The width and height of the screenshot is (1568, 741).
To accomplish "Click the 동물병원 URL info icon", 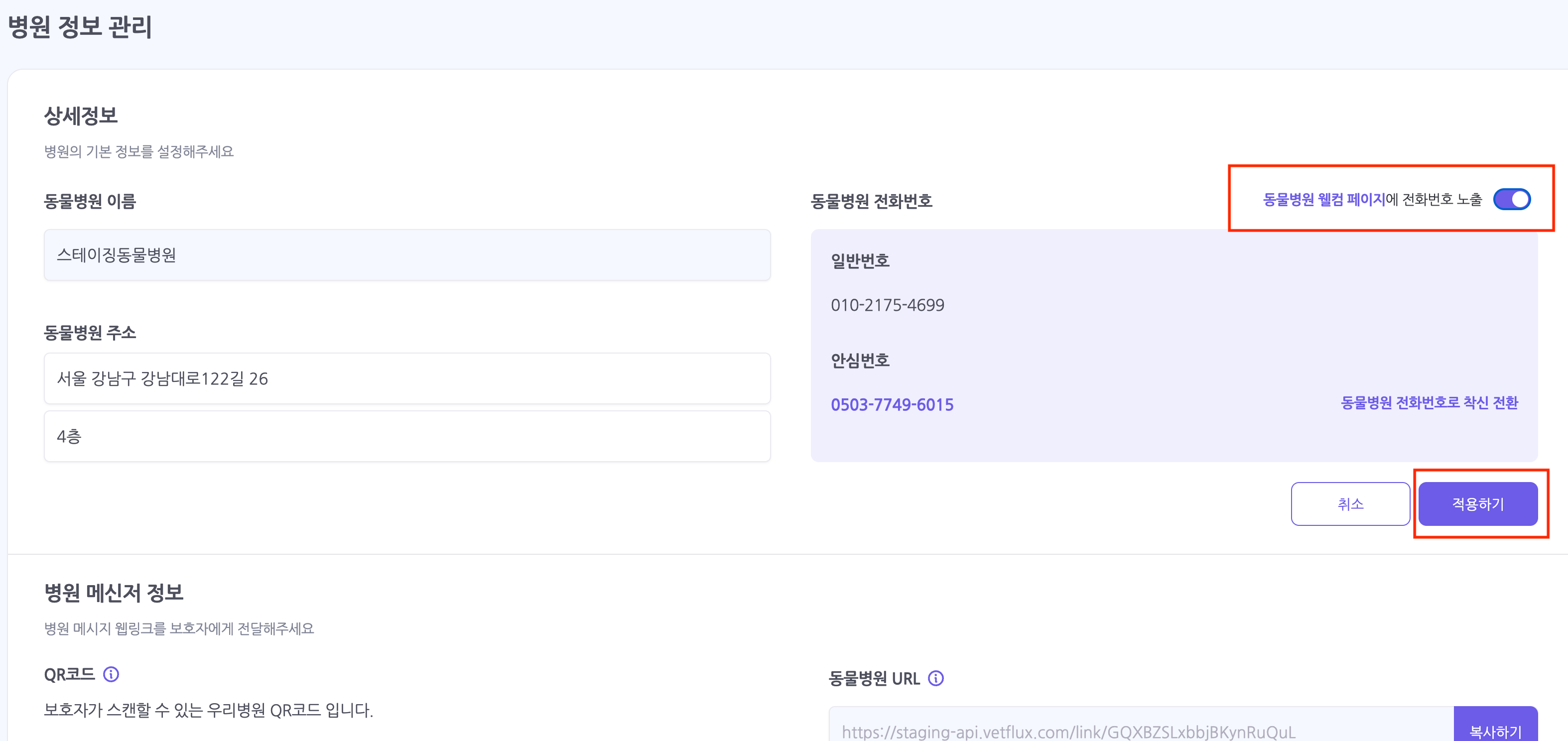I will [935, 678].
